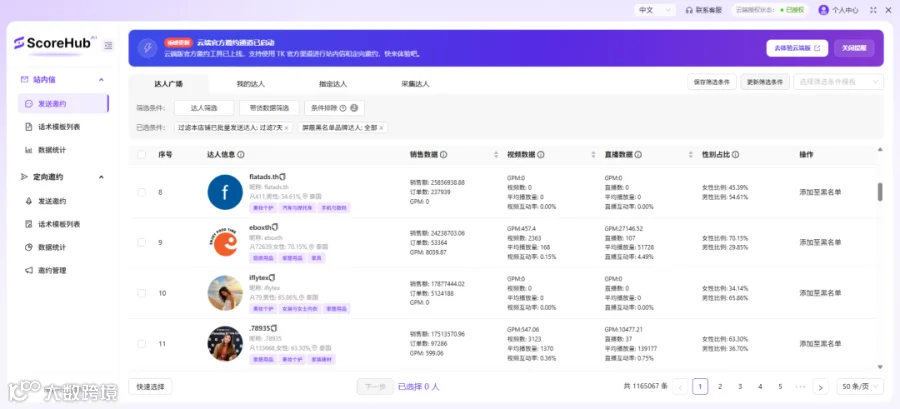Screen dimensions: 900x409
Task: Check the checkbox for row 9 eboxth
Action: pos(142,243)
